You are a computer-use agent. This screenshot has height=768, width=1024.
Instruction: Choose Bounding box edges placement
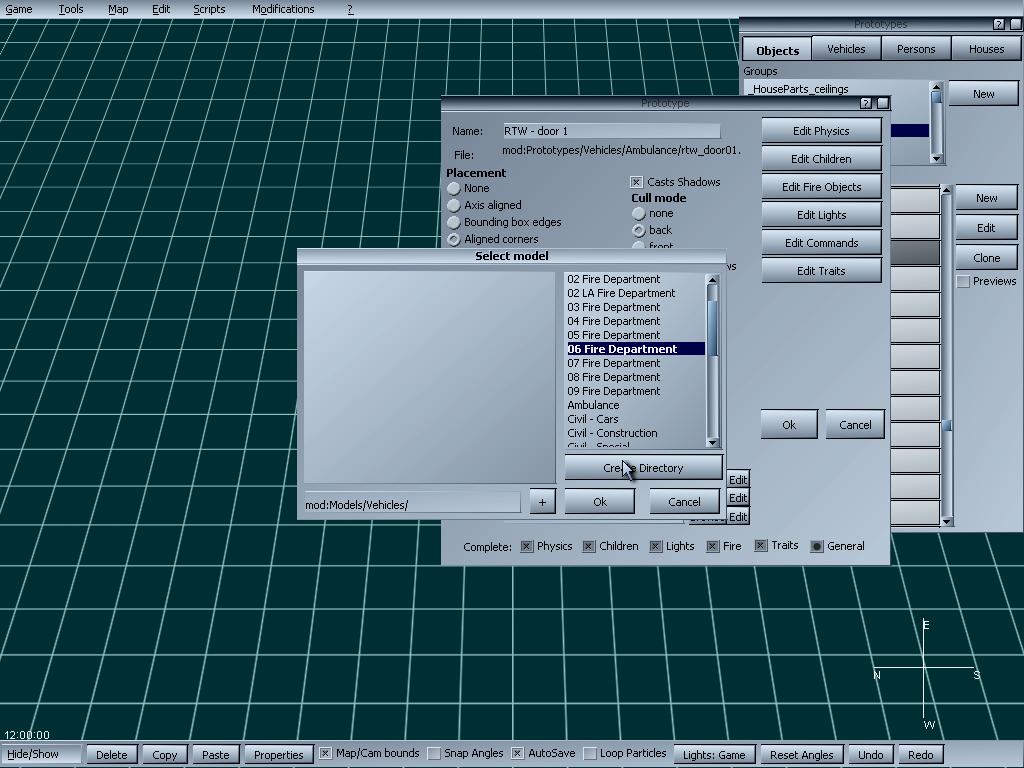(454, 222)
